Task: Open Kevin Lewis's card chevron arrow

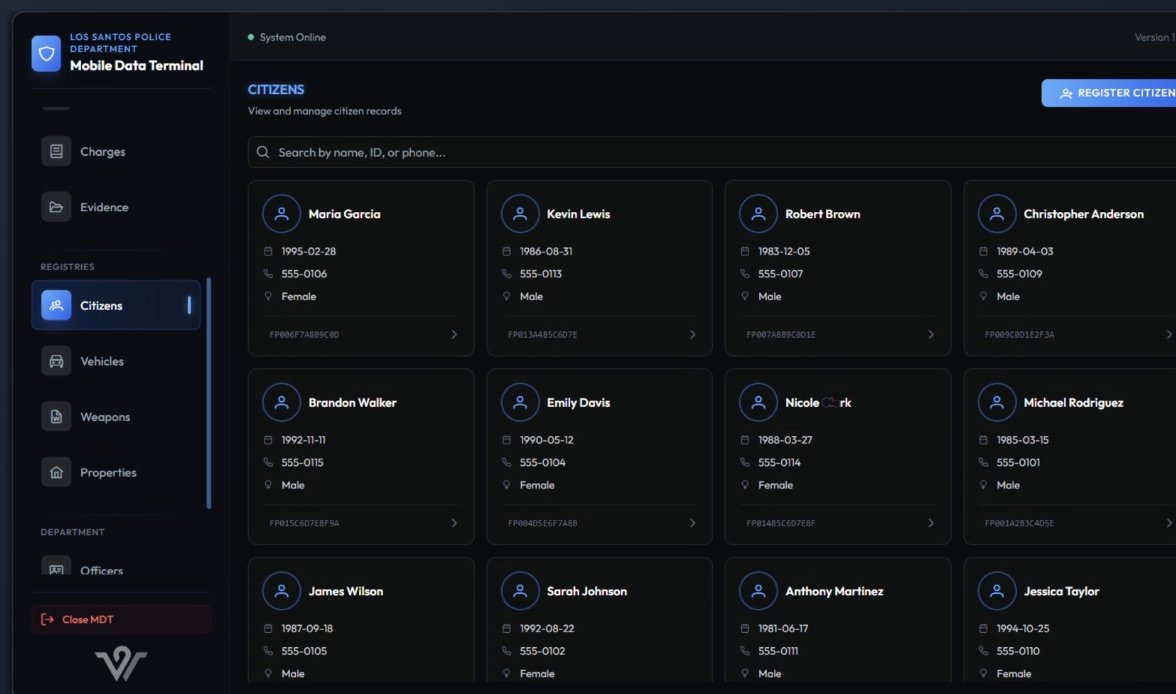Action: click(692, 335)
